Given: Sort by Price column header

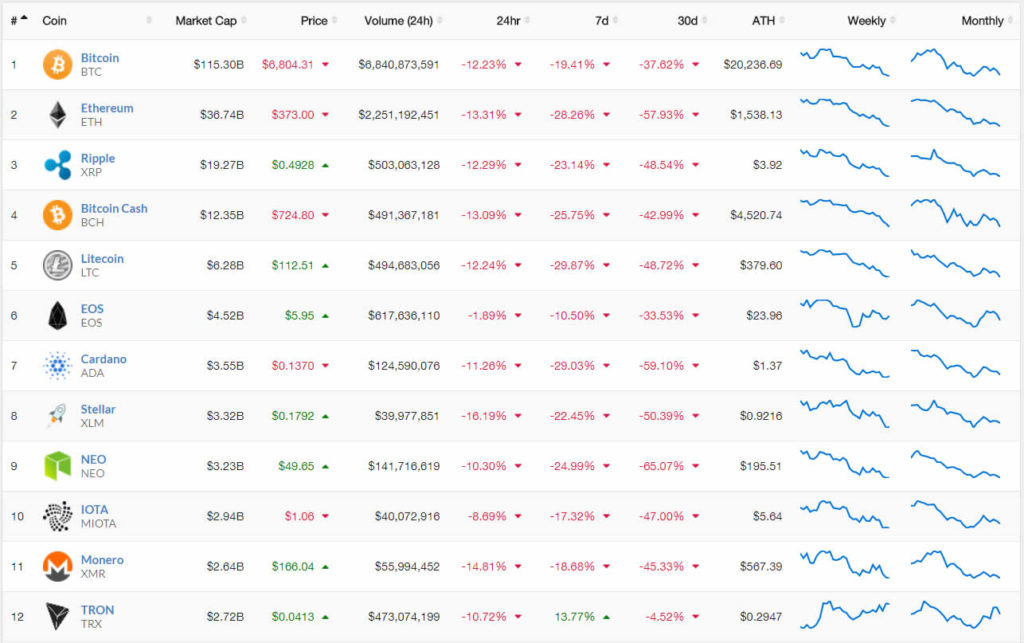Looking at the screenshot, I should (313, 21).
